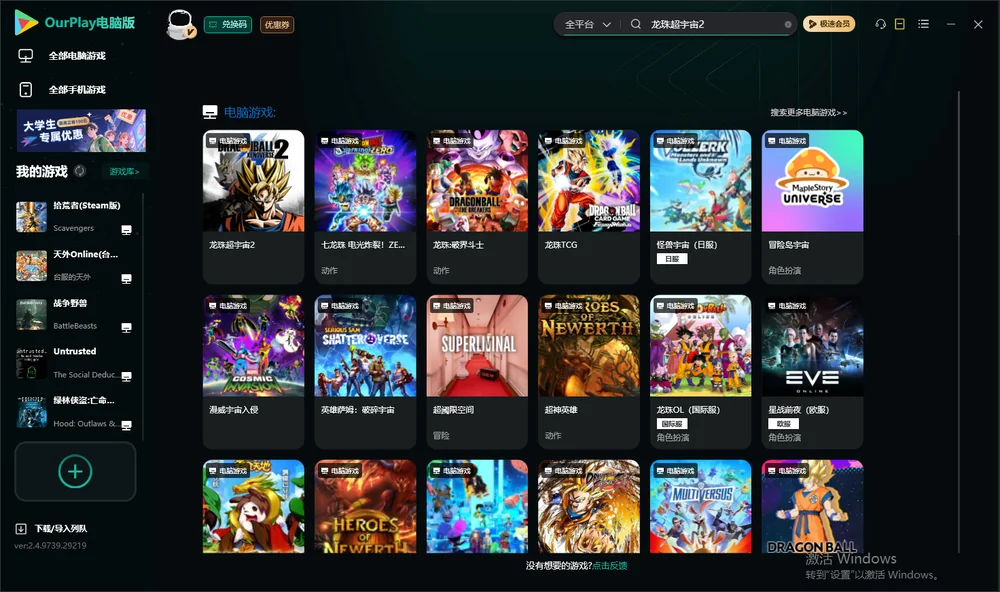Viewport: 1000px width, 592px height.
Task: Click the monitor icon for 全部电脑游戏
Action: tap(26, 56)
